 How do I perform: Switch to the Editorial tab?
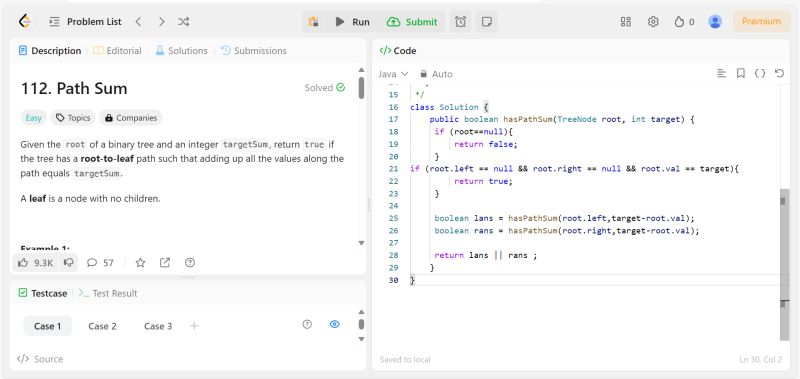coord(117,50)
